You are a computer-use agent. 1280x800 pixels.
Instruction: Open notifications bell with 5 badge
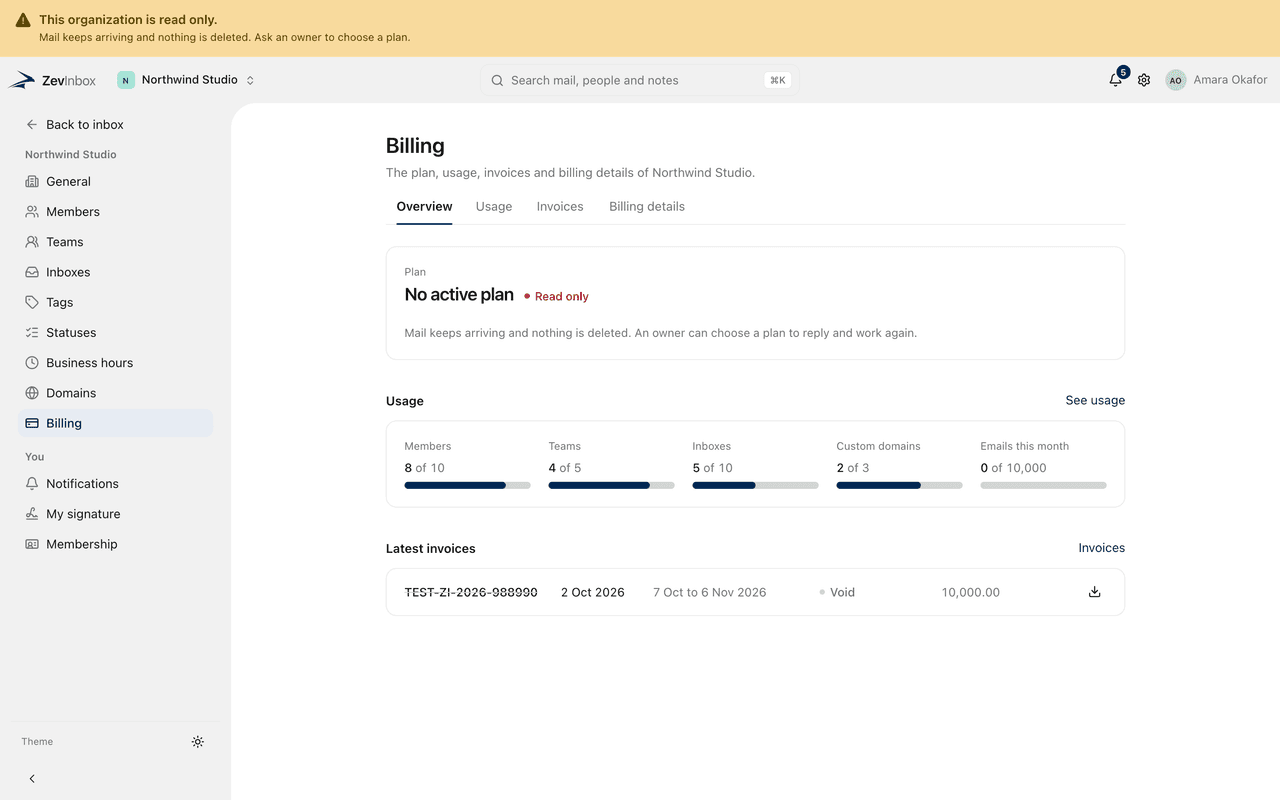(1116, 80)
